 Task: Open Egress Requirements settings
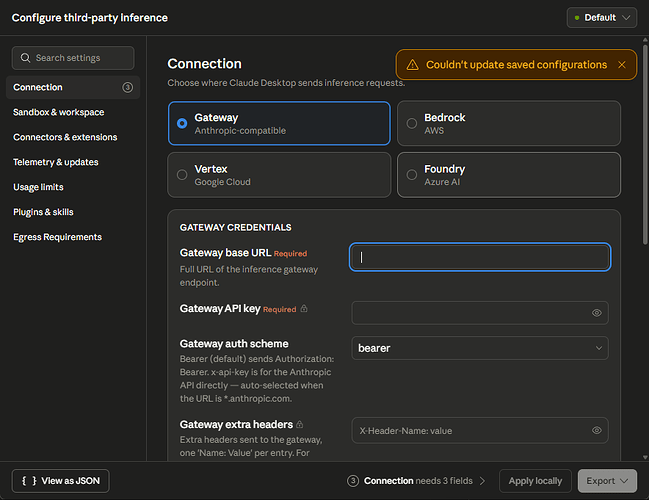point(57,237)
